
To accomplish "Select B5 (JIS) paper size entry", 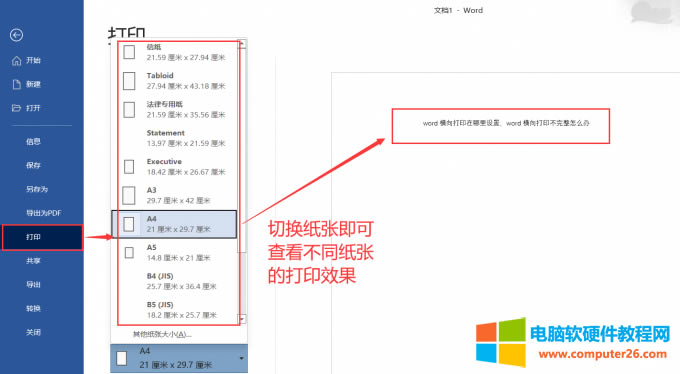I will click(x=178, y=310).
